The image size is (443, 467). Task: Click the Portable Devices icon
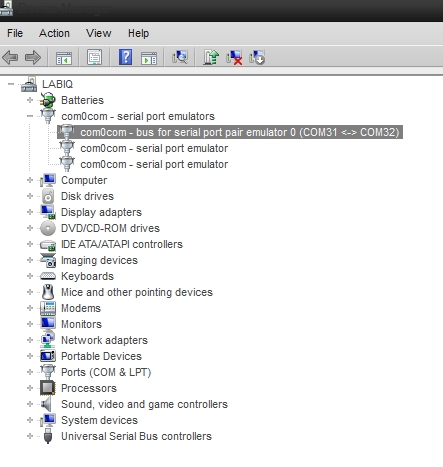click(48, 356)
